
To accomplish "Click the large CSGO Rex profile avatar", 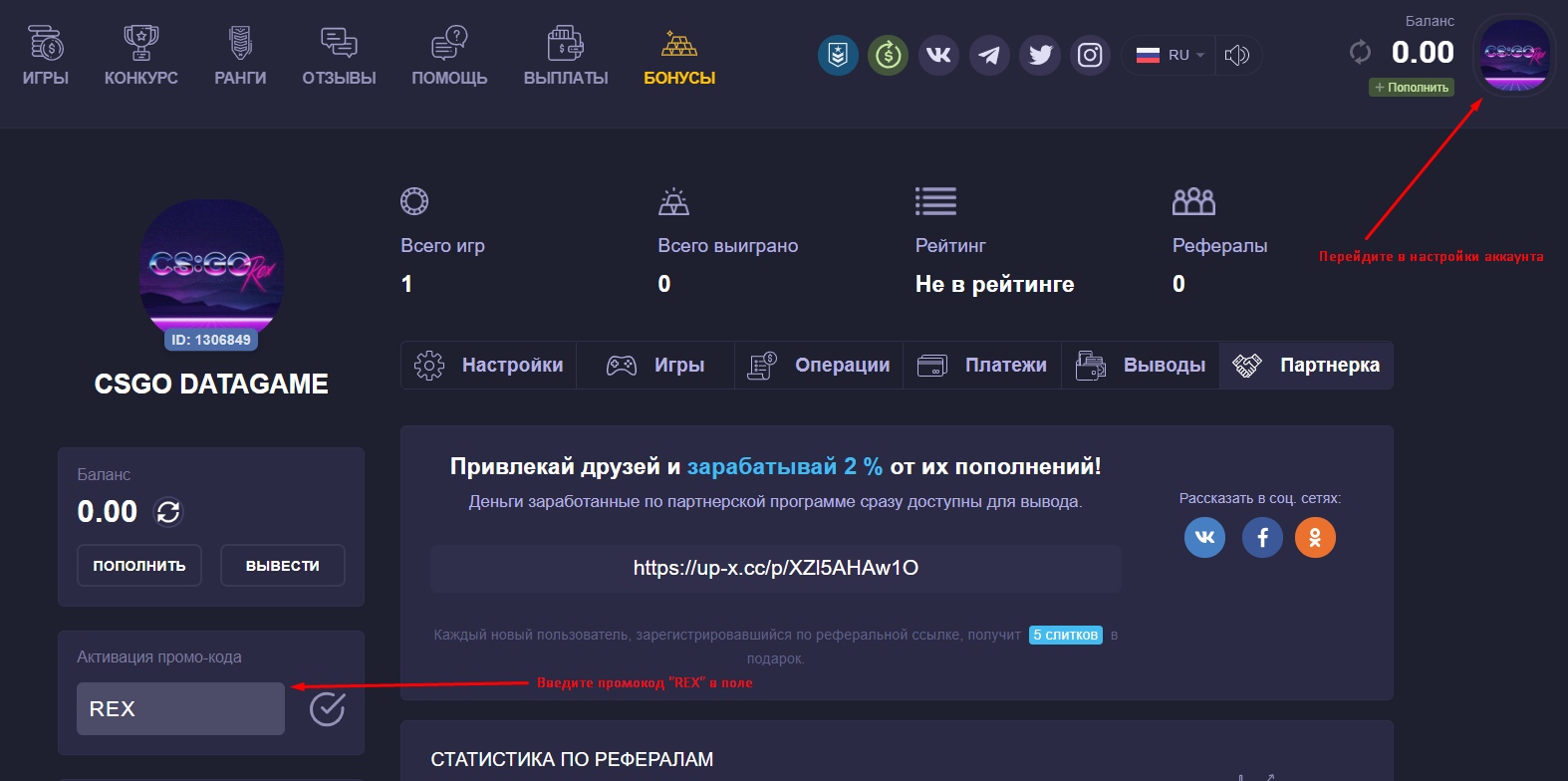I will pos(211,267).
